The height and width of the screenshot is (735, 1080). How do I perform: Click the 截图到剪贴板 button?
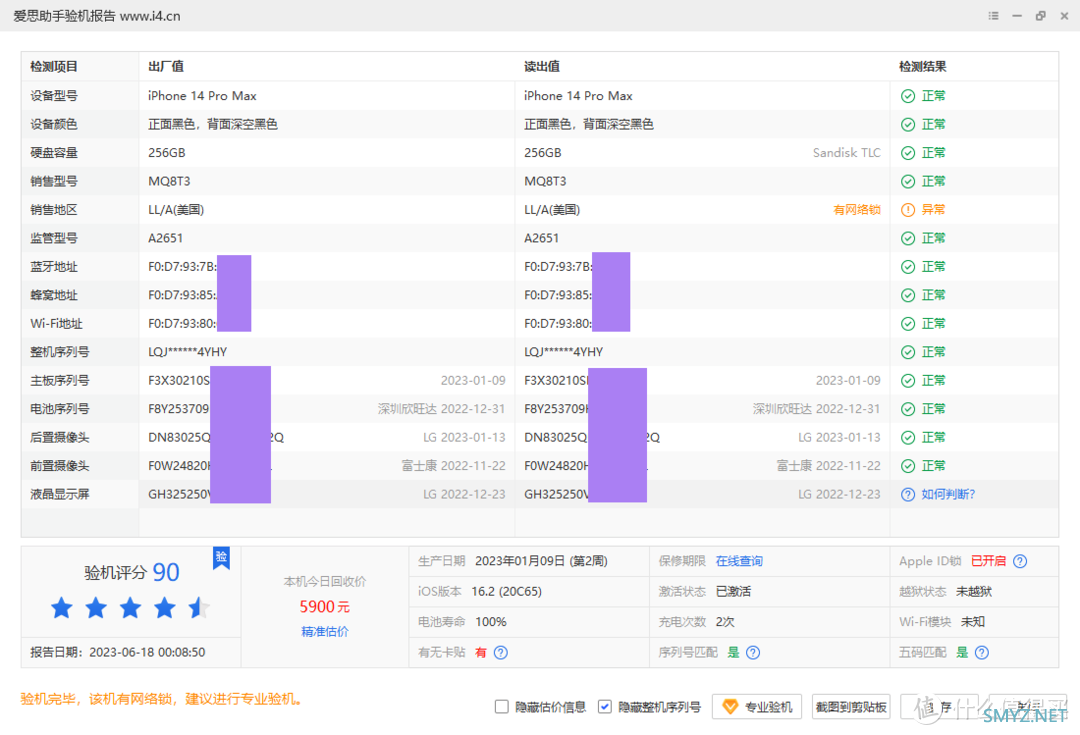coord(851,707)
